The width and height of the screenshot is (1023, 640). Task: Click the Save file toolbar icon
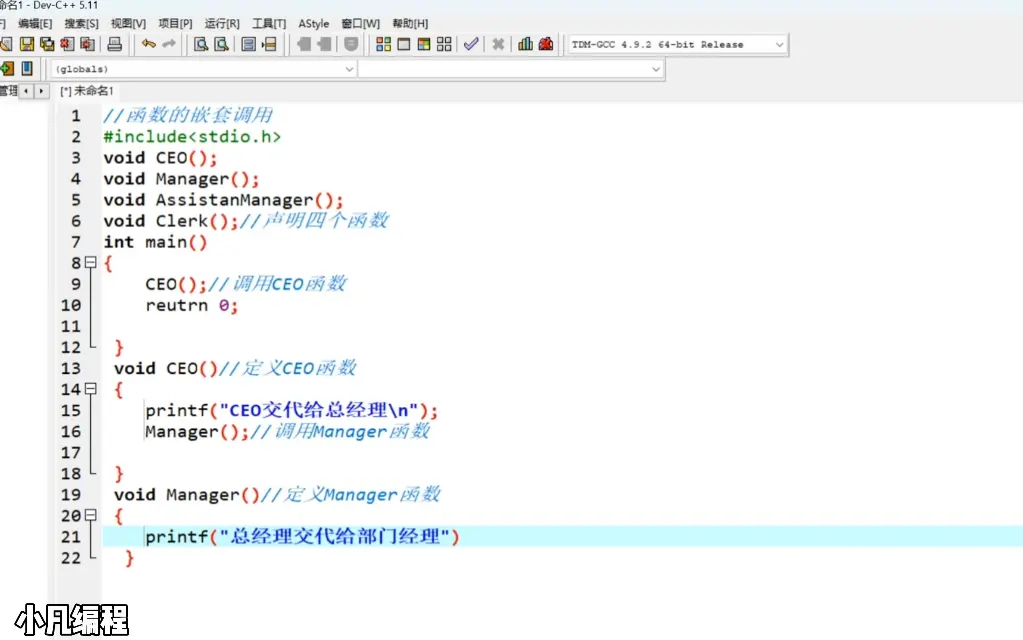[27, 44]
